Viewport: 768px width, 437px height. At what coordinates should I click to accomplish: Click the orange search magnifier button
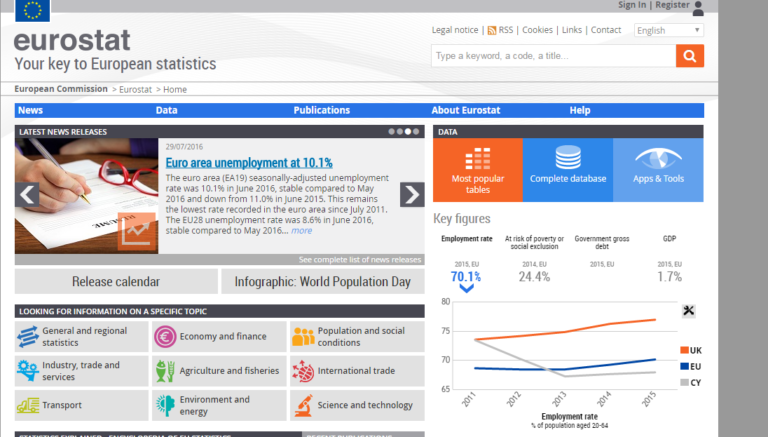pyautogui.click(x=690, y=56)
